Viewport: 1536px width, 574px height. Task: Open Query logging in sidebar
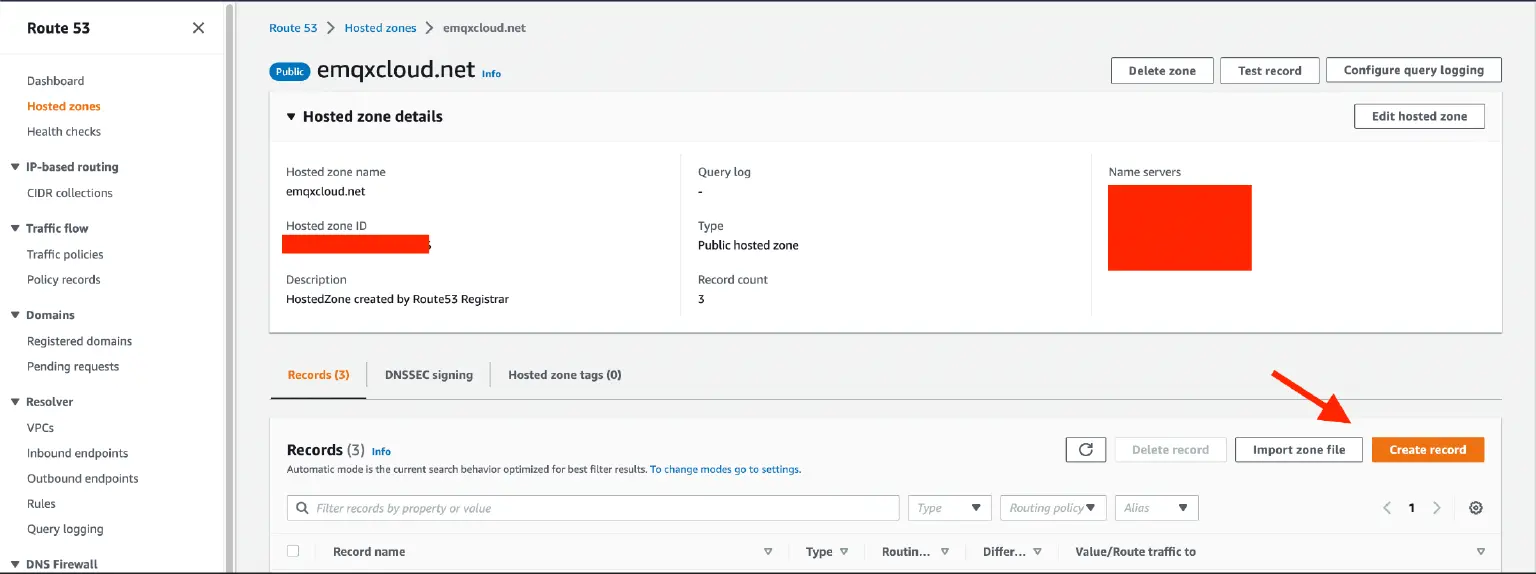(65, 530)
